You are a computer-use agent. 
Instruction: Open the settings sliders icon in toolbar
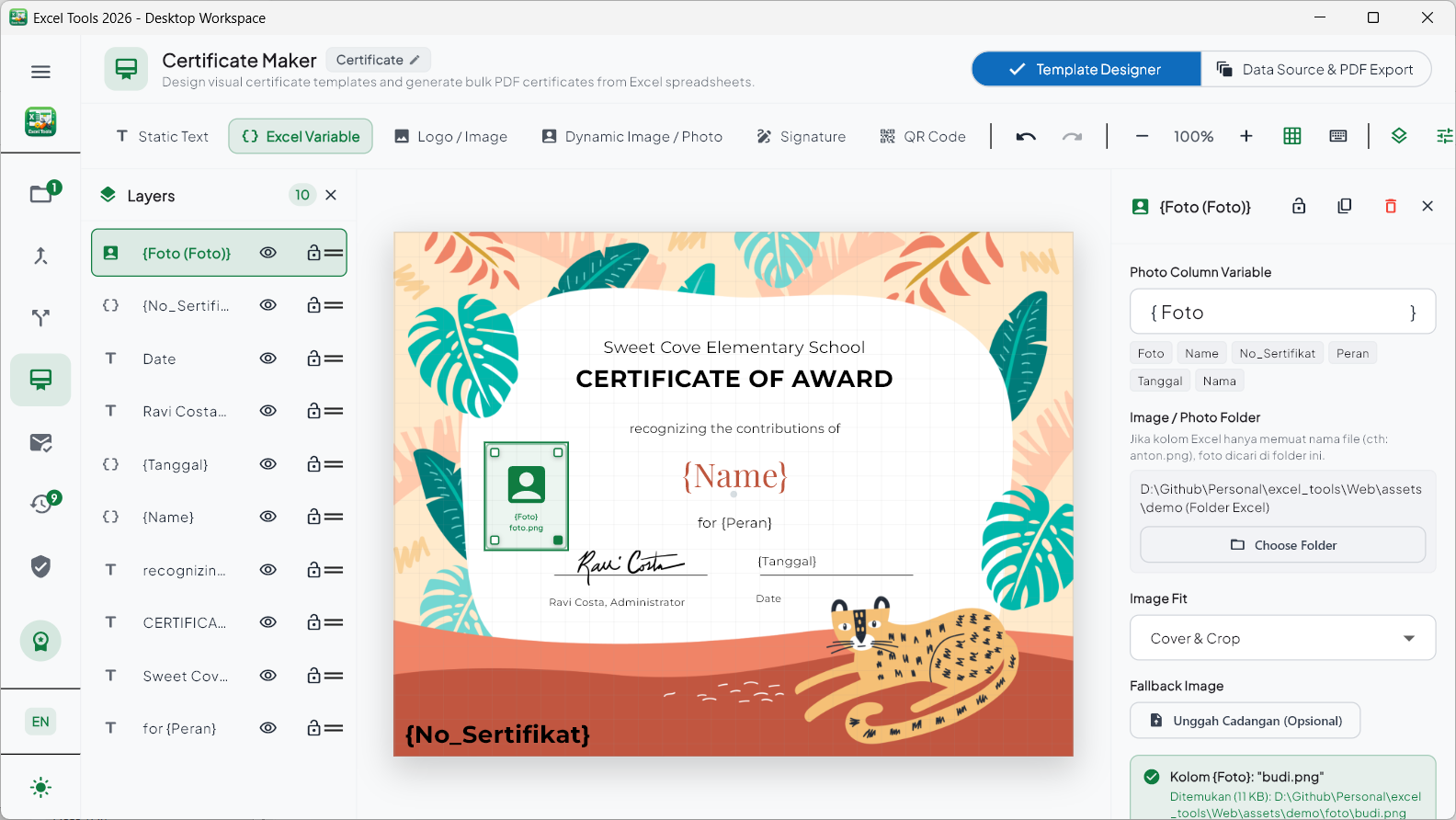(1445, 136)
